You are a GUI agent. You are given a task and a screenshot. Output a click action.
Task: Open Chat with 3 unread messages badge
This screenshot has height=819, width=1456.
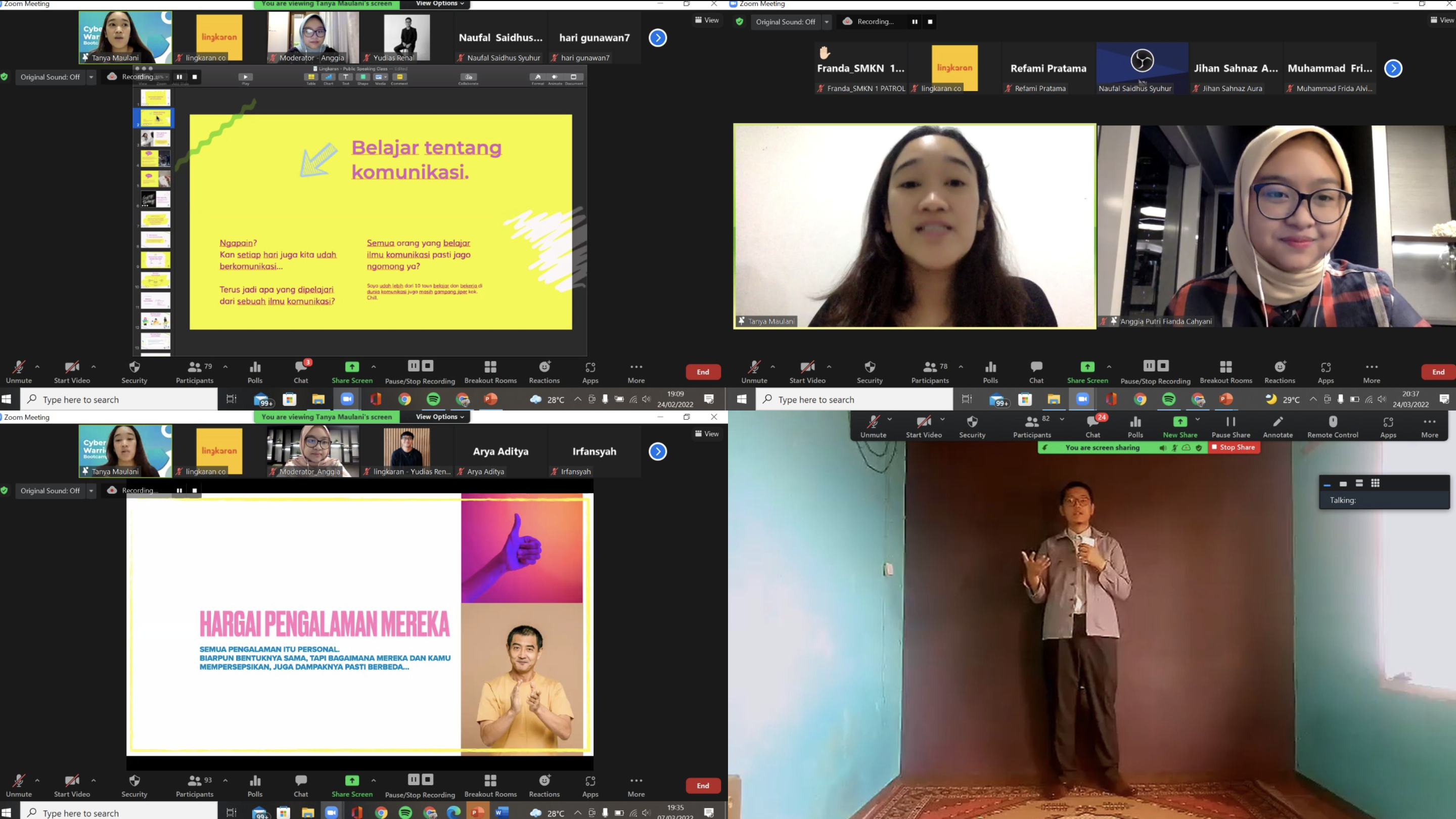[x=301, y=373]
